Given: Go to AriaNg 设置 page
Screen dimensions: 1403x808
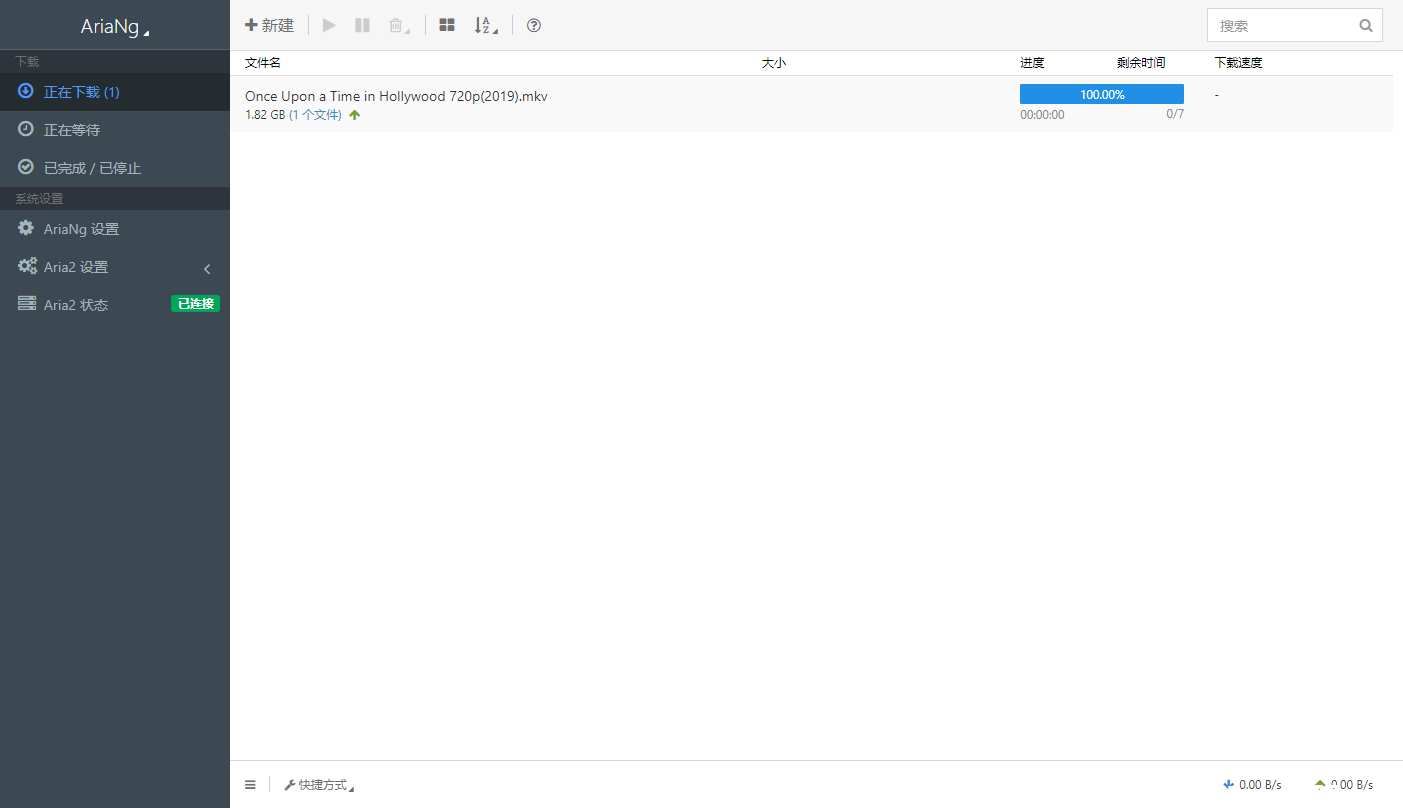Looking at the screenshot, I should point(81,229).
